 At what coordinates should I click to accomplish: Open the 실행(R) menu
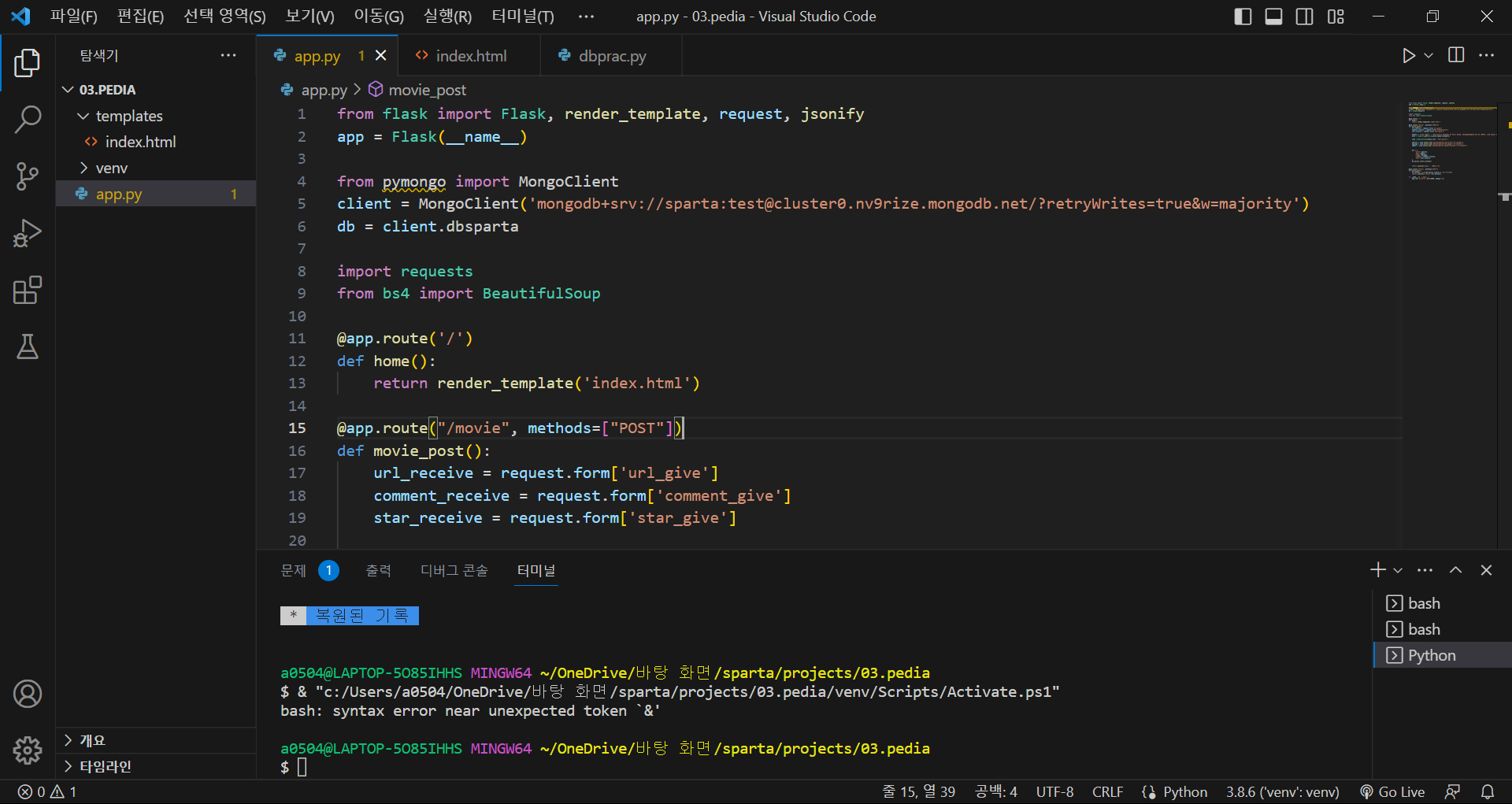pos(447,17)
